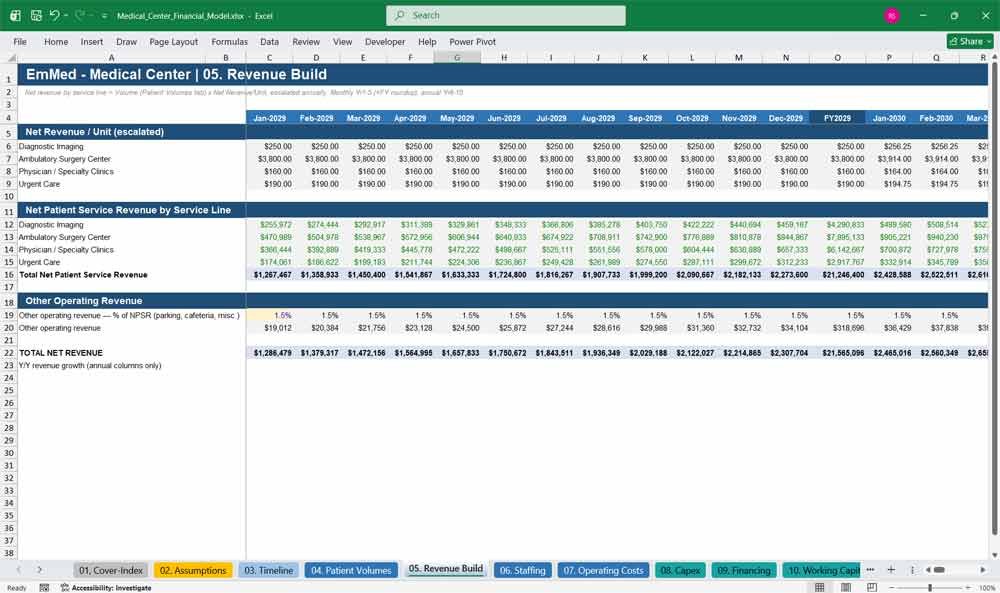Switch to 08. Capex sheet tab

680,570
